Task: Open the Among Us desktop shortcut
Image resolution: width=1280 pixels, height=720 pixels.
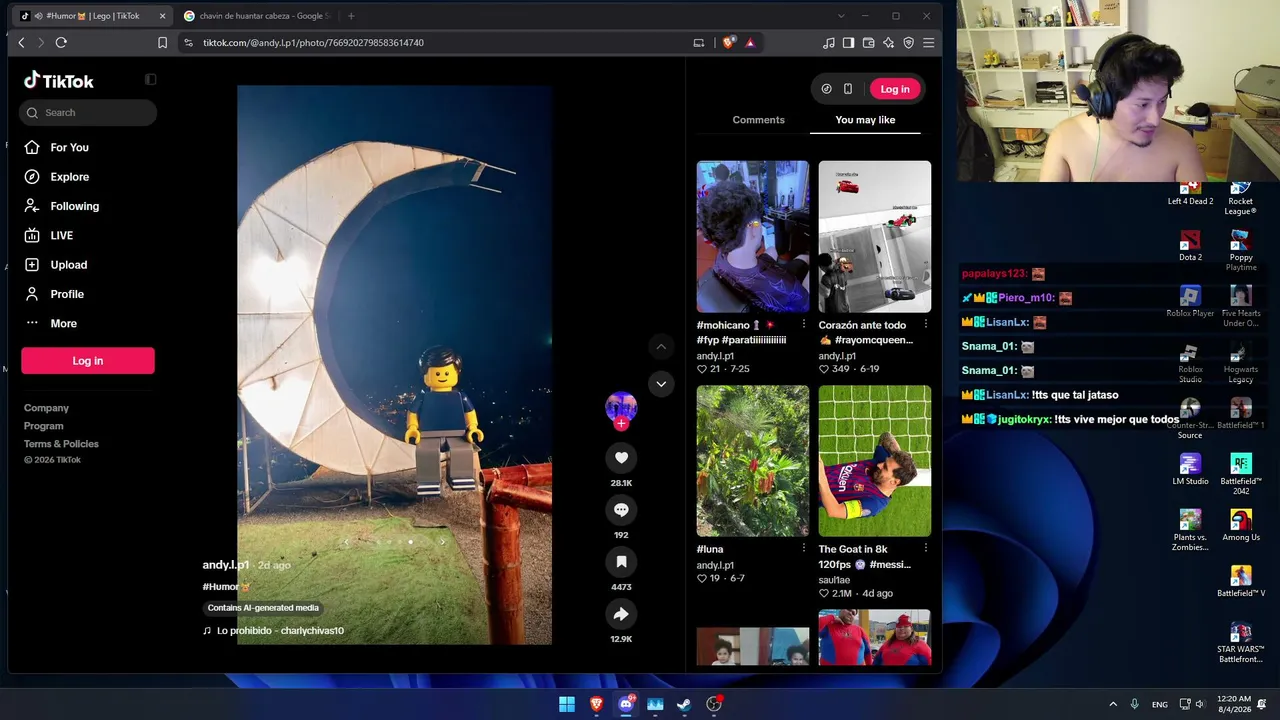Action: click(x=1241, y=525)
